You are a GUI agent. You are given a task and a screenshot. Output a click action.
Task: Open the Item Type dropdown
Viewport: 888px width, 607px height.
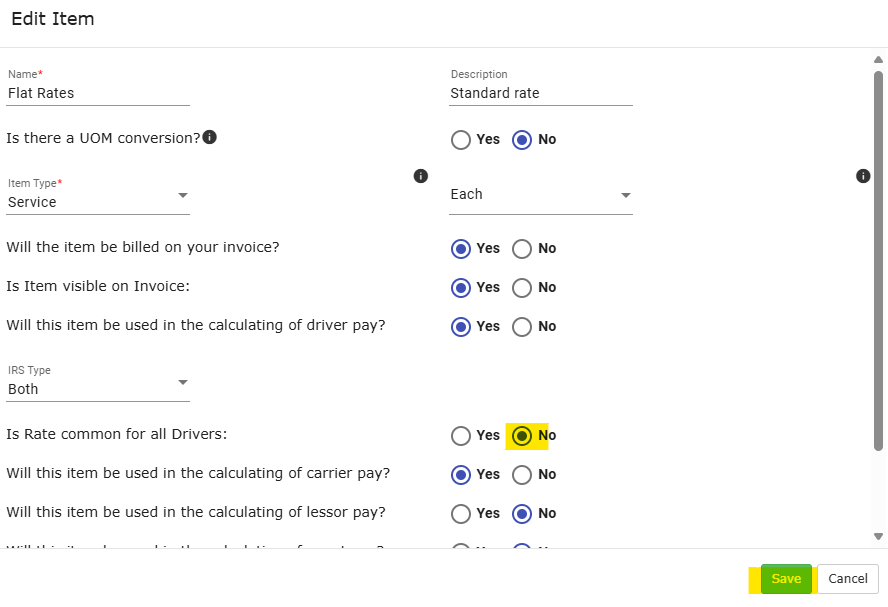pyautogui.click(x=98, y=201)
